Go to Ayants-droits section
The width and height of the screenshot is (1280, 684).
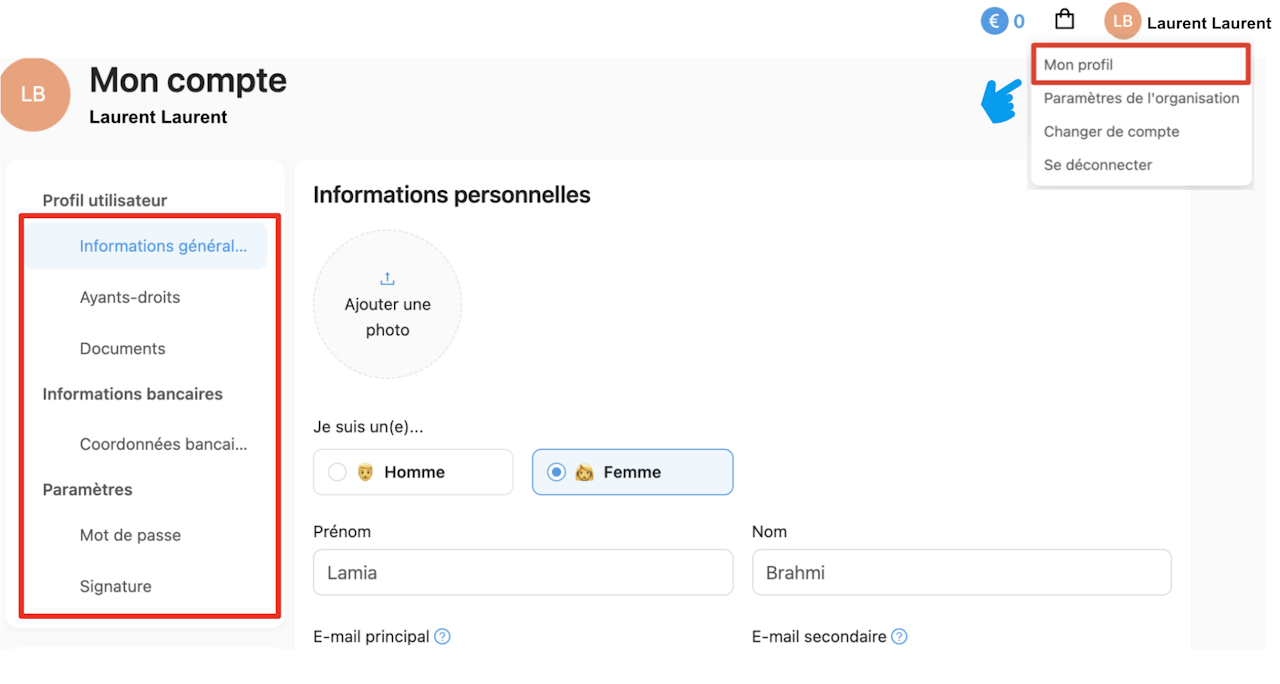tap(130, 297)
